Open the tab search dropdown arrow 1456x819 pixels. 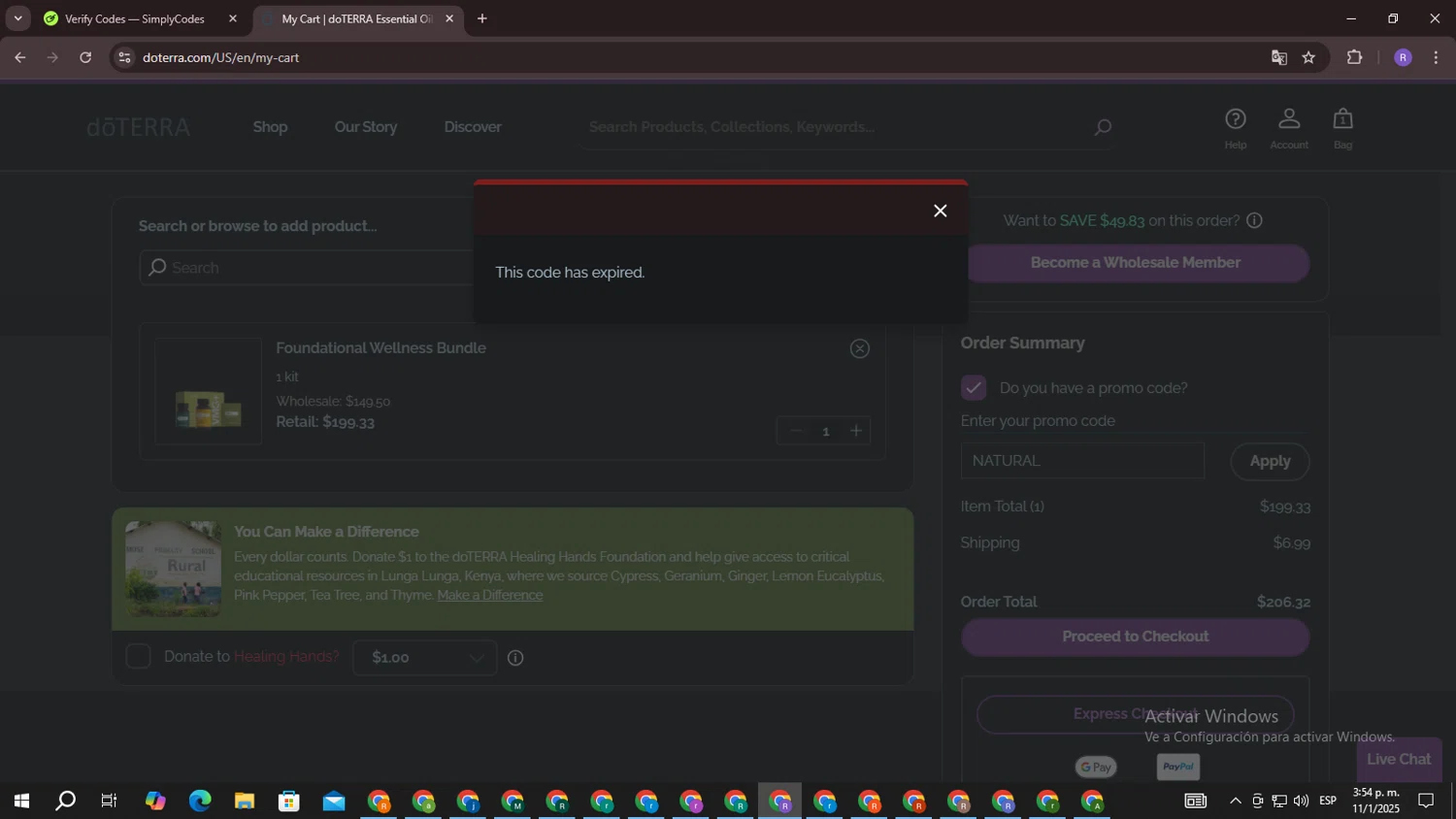(x=17, y=18)
